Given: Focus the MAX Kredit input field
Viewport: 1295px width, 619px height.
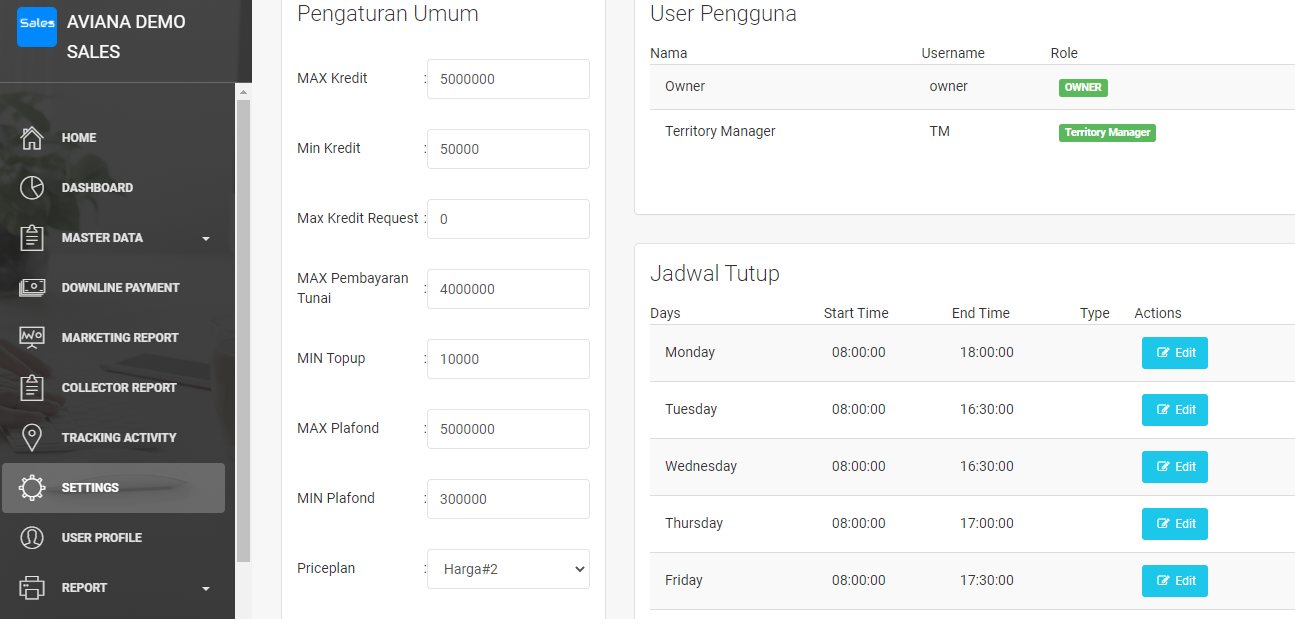Looking at the screenshot, I should pos(508,79).
